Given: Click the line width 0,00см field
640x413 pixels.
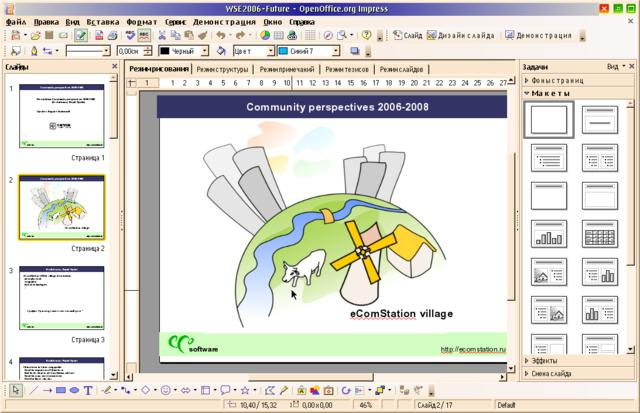Looking at the screenshot, I should [x=131, y=51].
